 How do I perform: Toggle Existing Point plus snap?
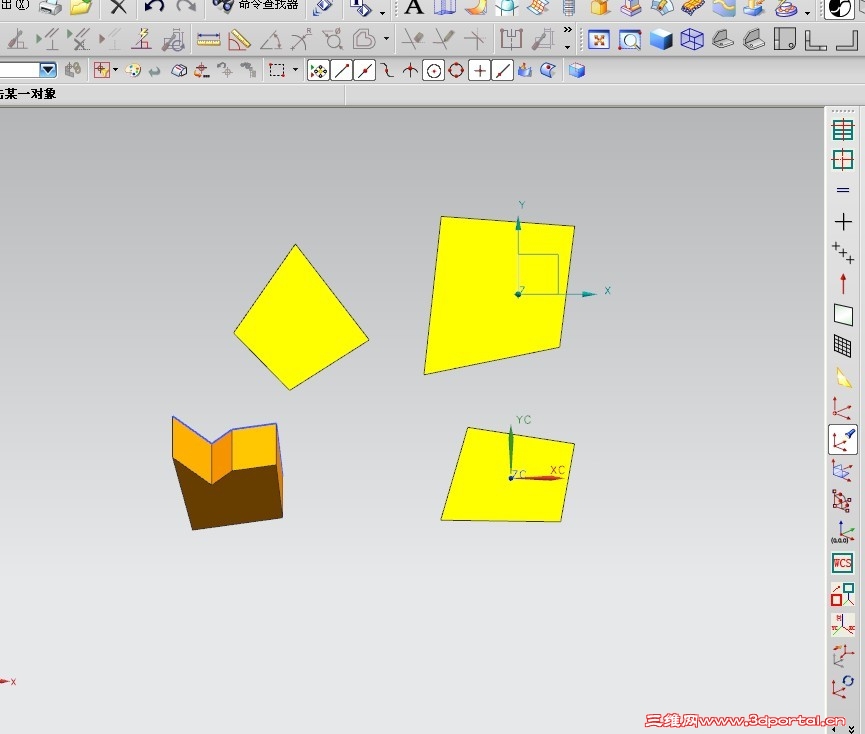pos(479,71)
